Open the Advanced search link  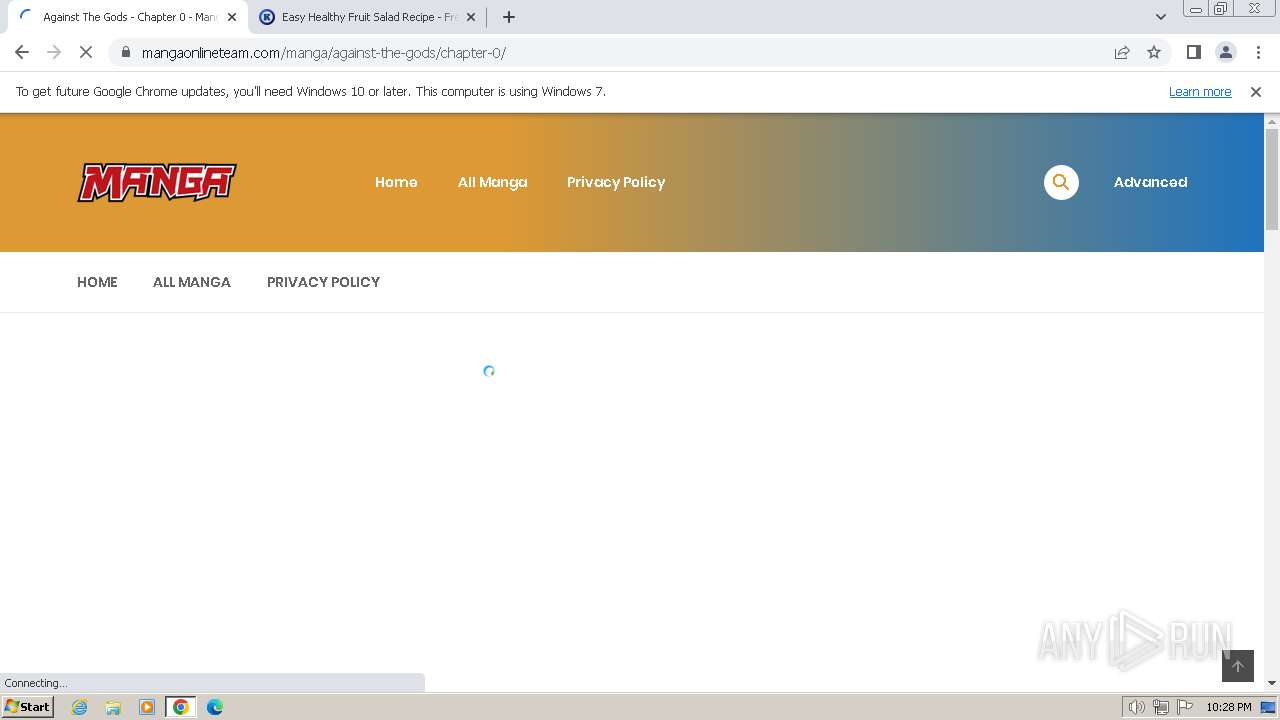(x=1150, y=182)
